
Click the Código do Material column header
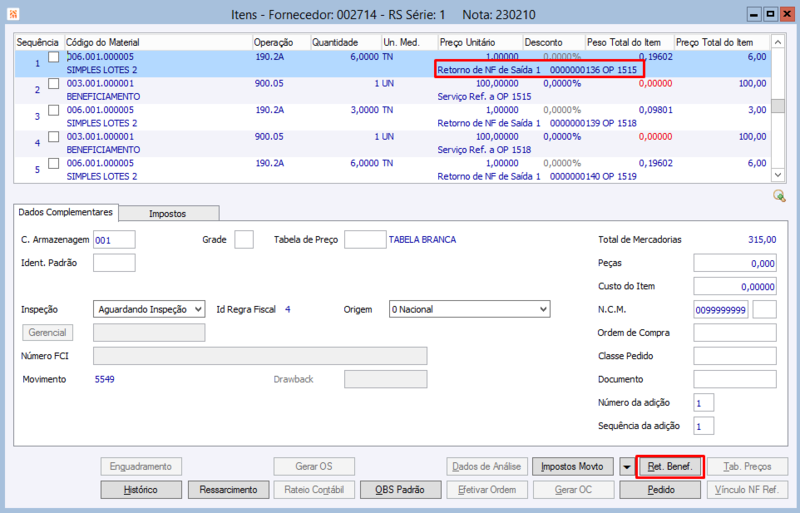click(158, 42)
